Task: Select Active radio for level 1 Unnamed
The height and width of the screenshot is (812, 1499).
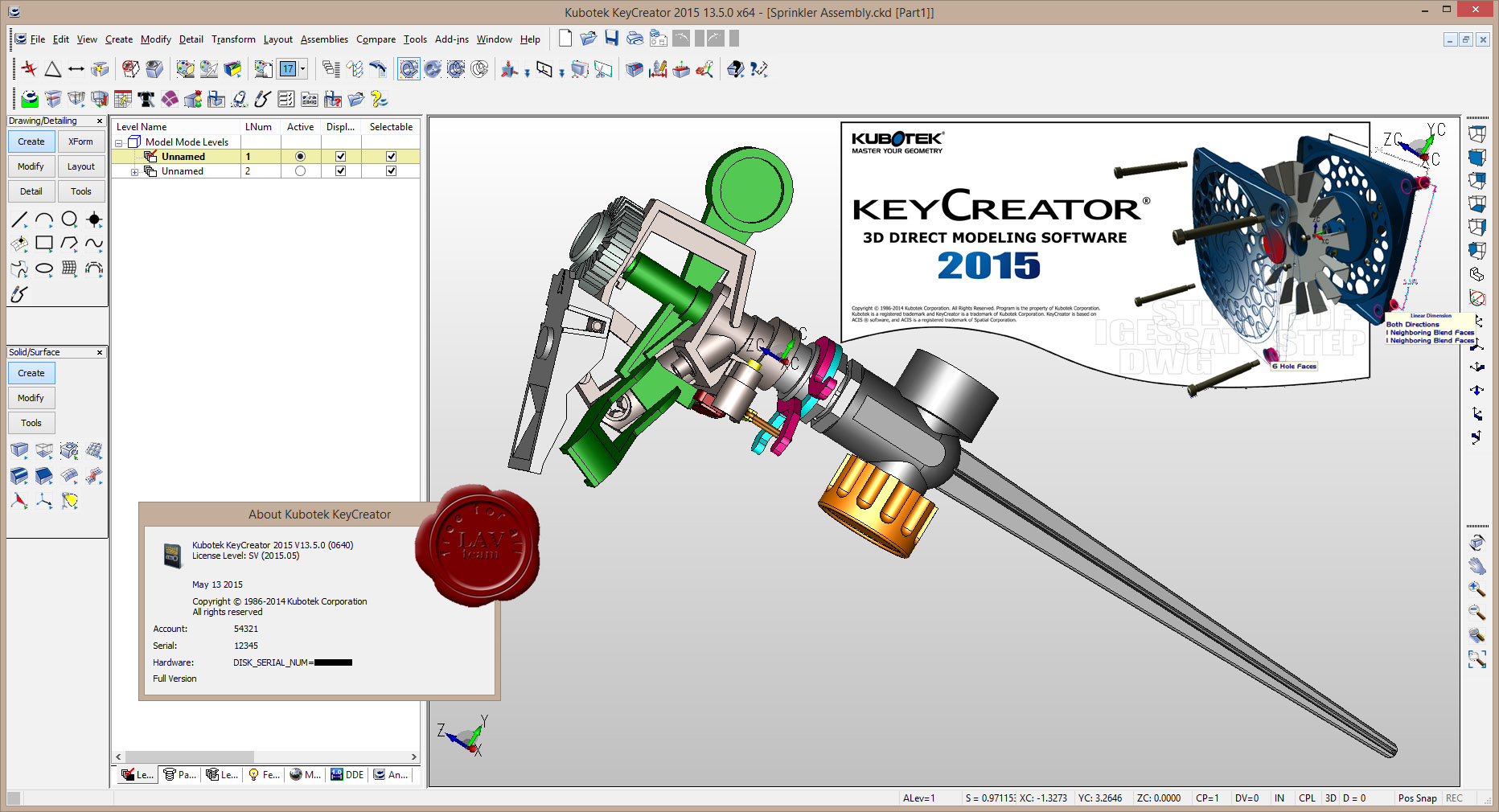Action: tap(300, 157)
